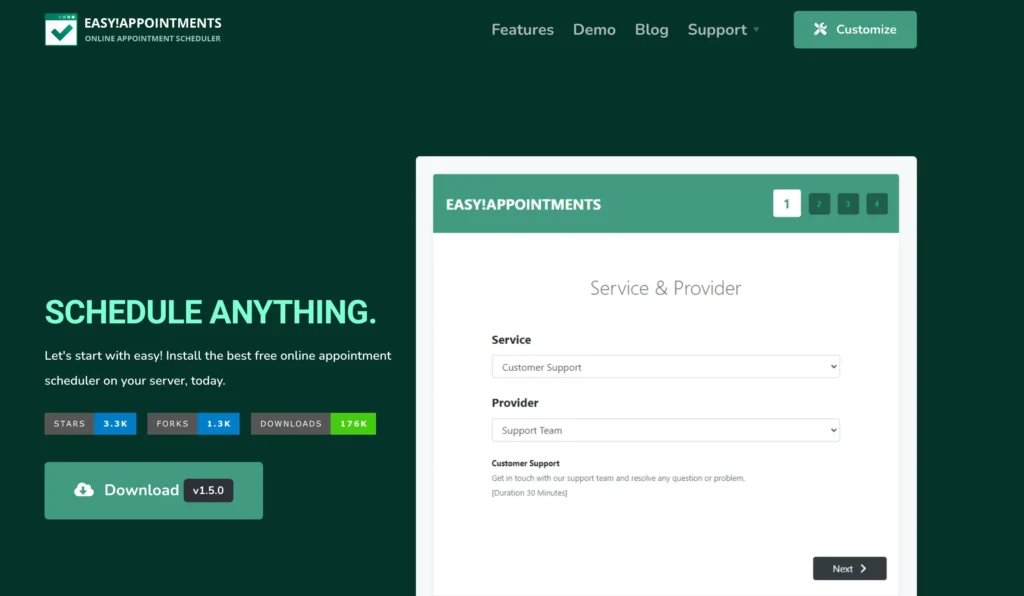Open the Provider dropdown showing Support Team

click(665, 430)
